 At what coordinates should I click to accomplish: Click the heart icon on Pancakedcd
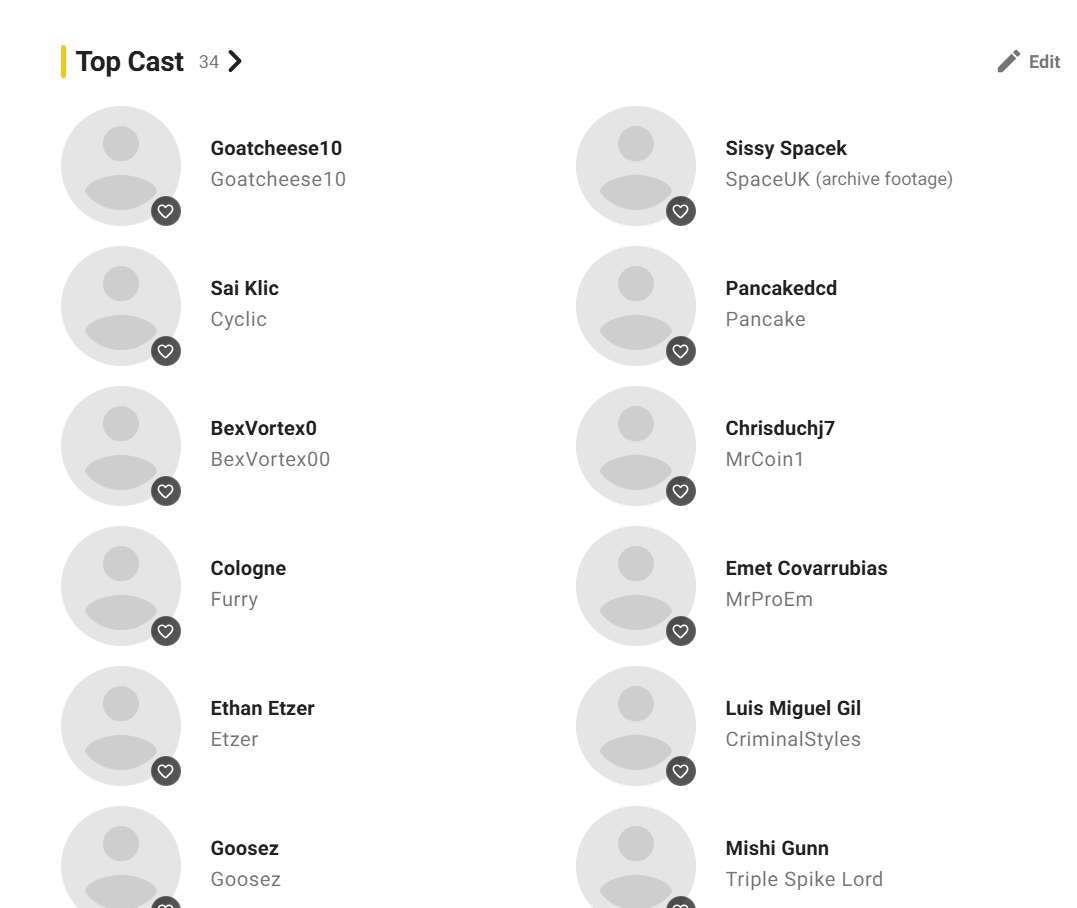coord(681,351)
